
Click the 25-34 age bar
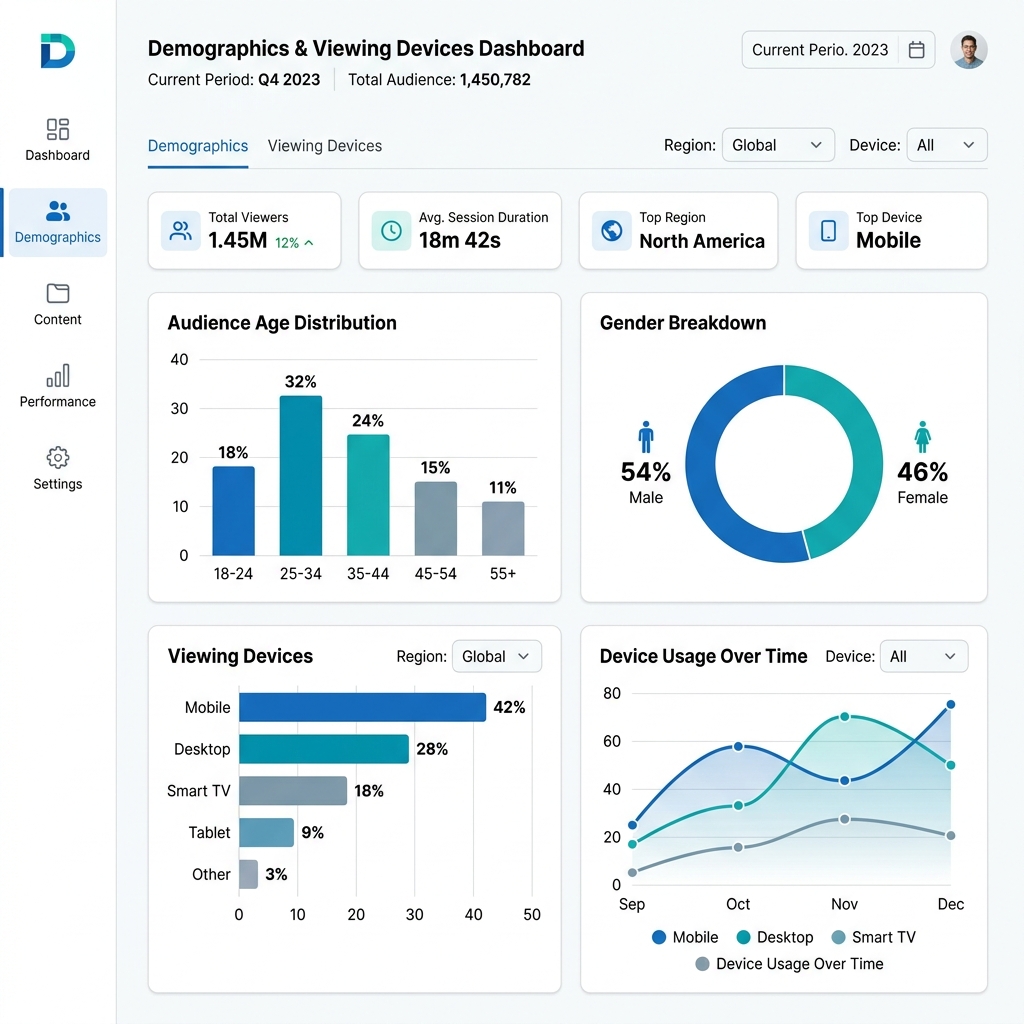click(x=301, y=475)
